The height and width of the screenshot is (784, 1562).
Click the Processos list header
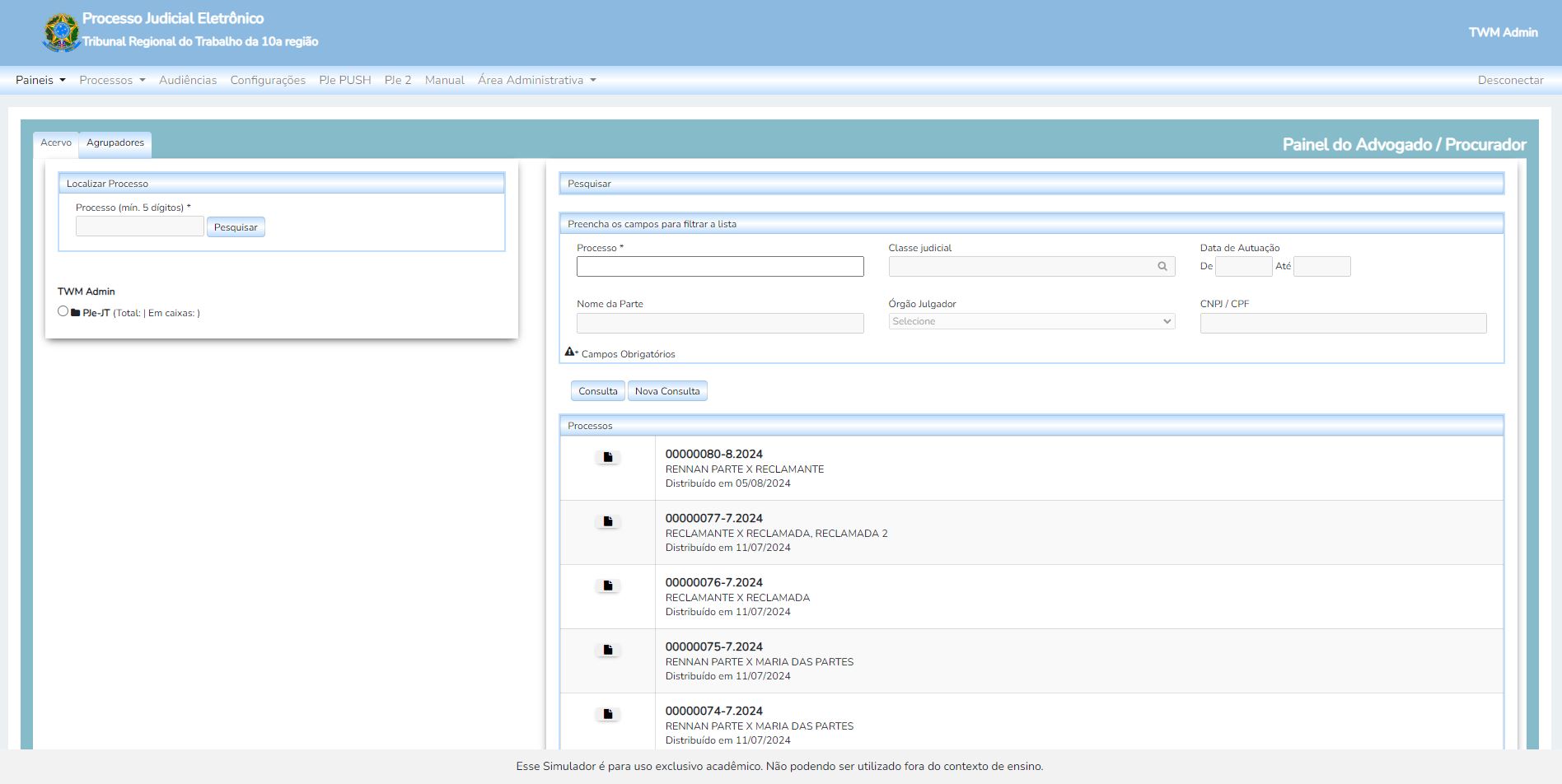[x=1031, y=426]
